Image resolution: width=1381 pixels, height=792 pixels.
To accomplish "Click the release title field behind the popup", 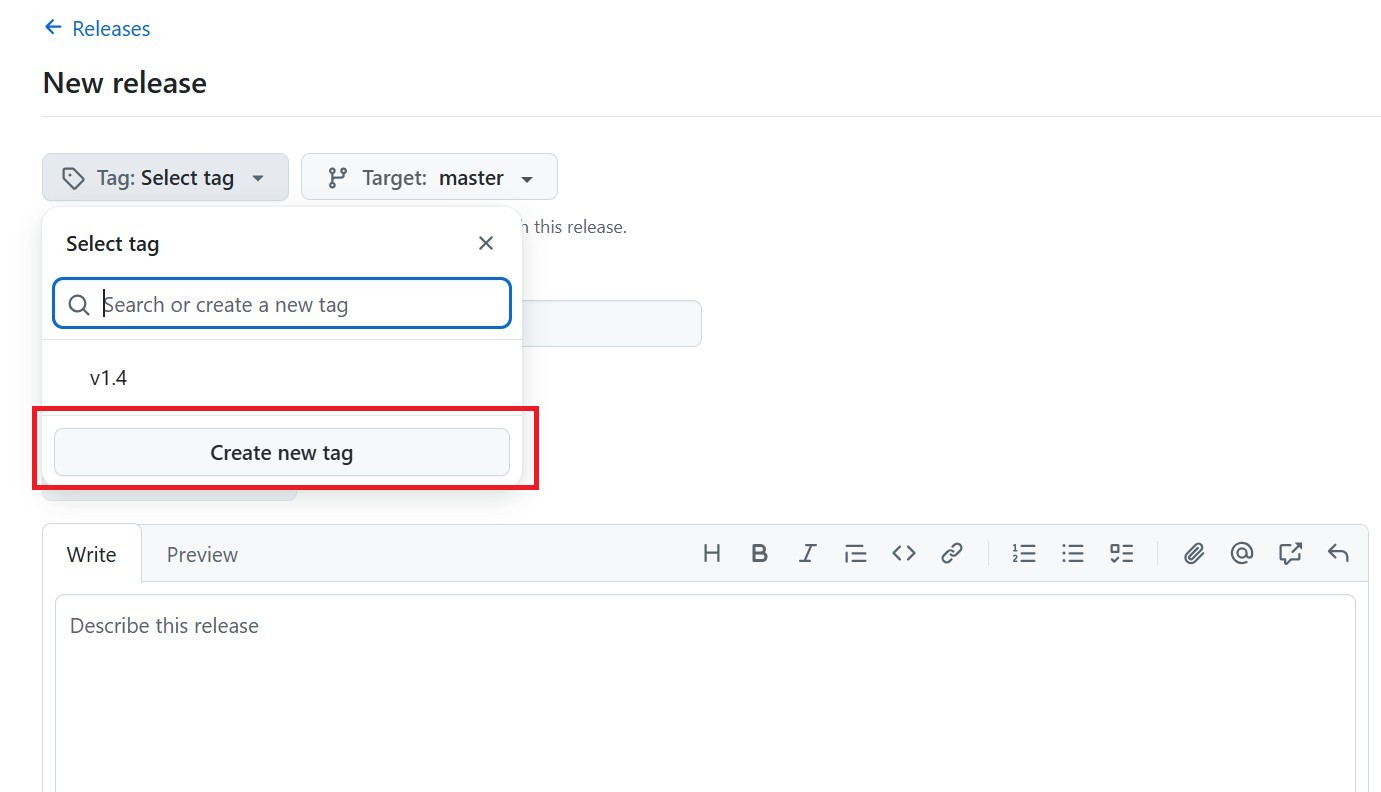I will (x=611, y=324).
